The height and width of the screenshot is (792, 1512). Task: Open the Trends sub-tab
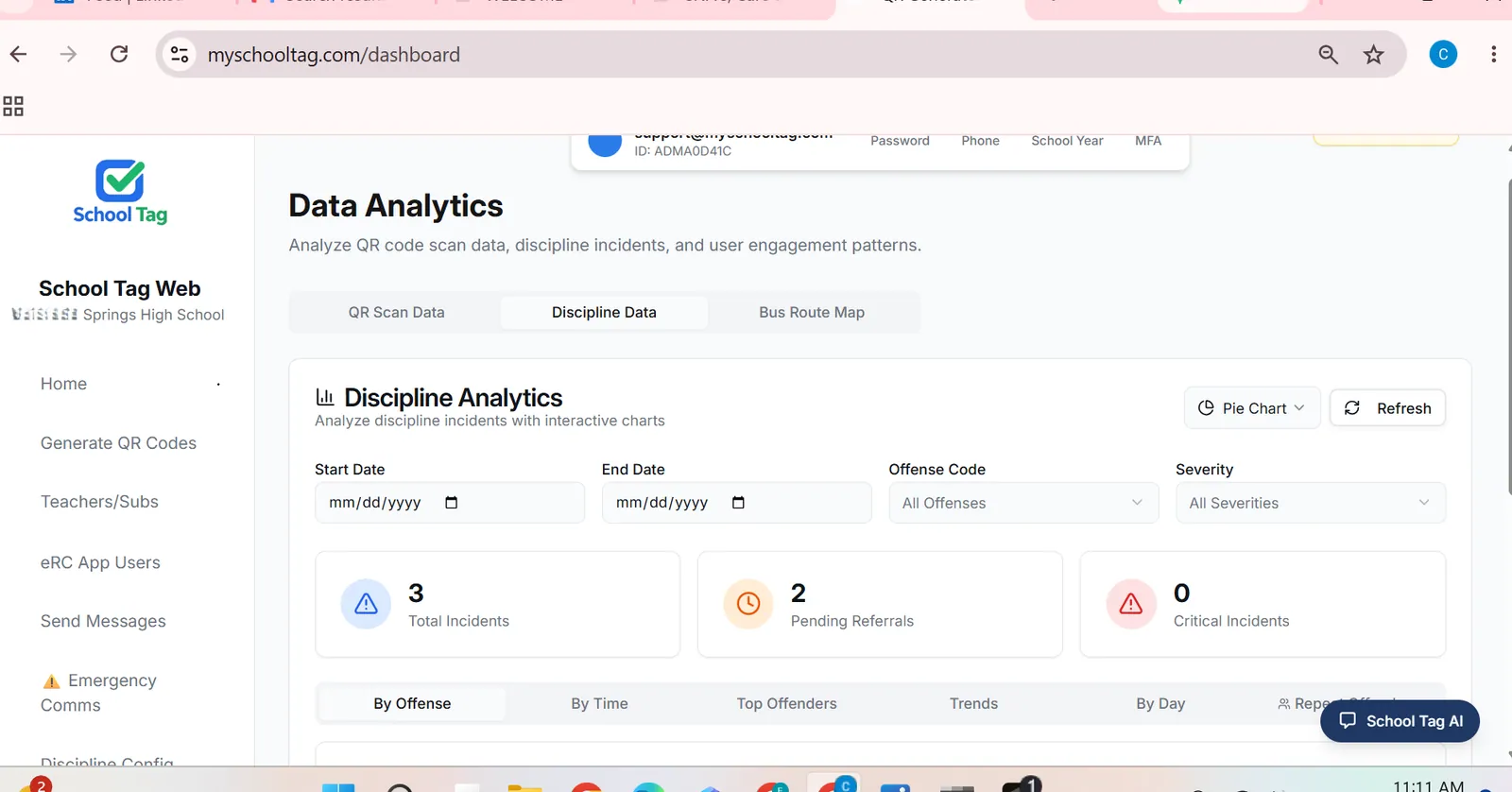point(974,704)
